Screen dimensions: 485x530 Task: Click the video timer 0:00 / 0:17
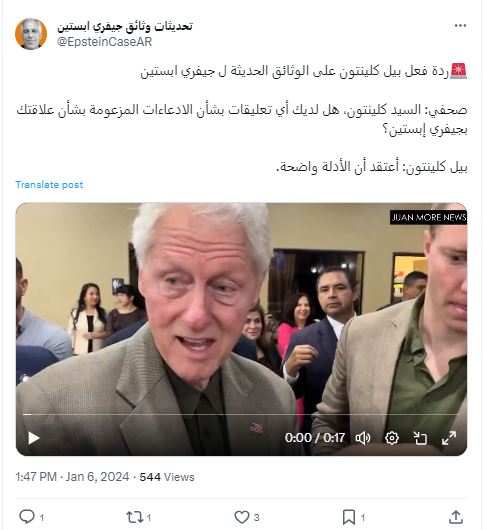pos(315,438)
